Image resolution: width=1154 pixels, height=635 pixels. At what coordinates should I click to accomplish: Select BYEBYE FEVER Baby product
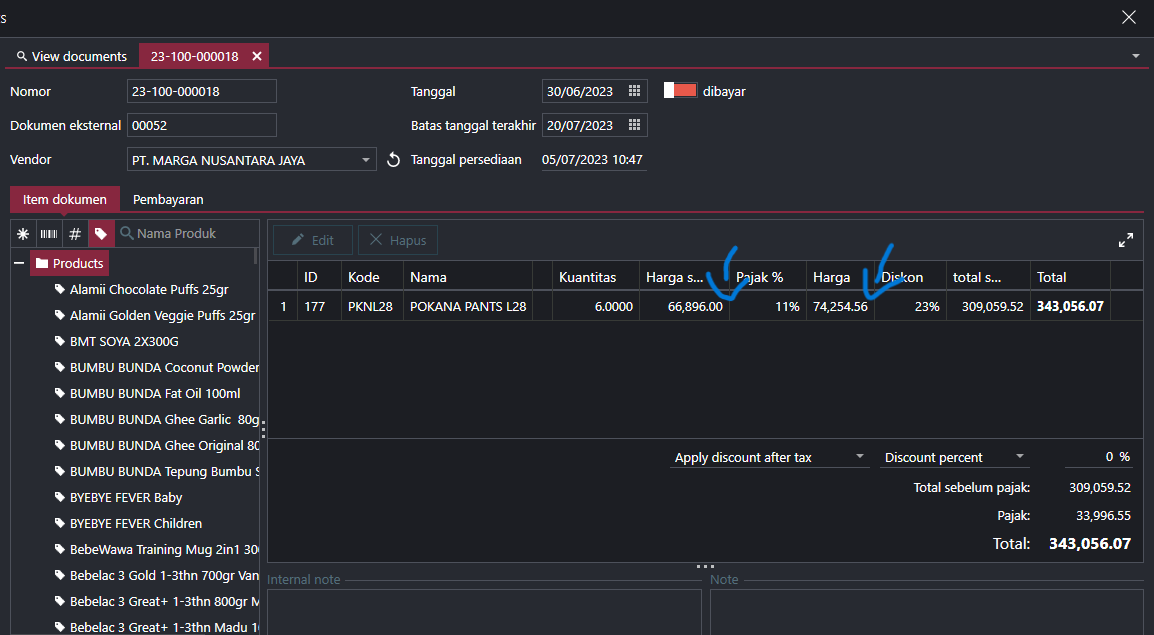[125, 497]
